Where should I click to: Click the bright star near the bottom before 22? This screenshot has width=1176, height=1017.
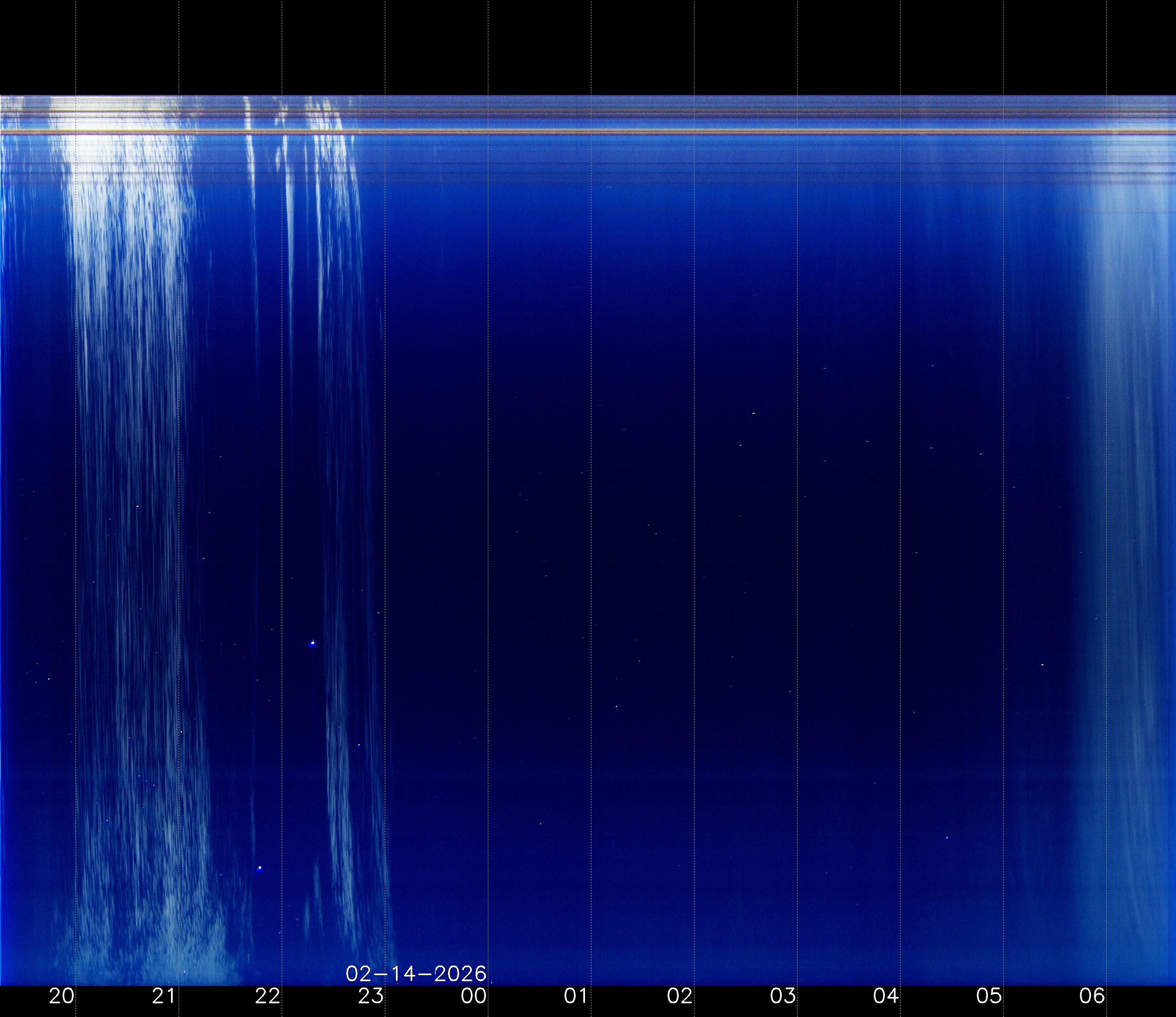tap(260, 868)
